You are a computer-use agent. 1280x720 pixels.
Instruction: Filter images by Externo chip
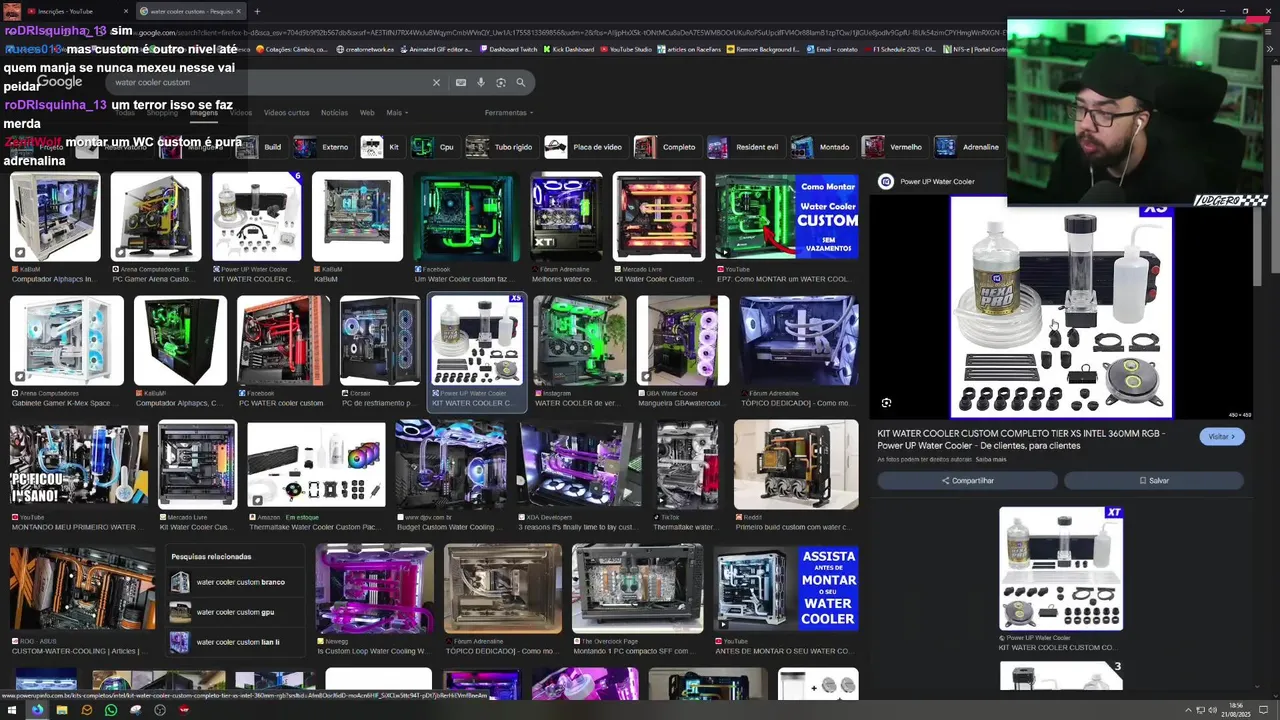click(323, 147)
